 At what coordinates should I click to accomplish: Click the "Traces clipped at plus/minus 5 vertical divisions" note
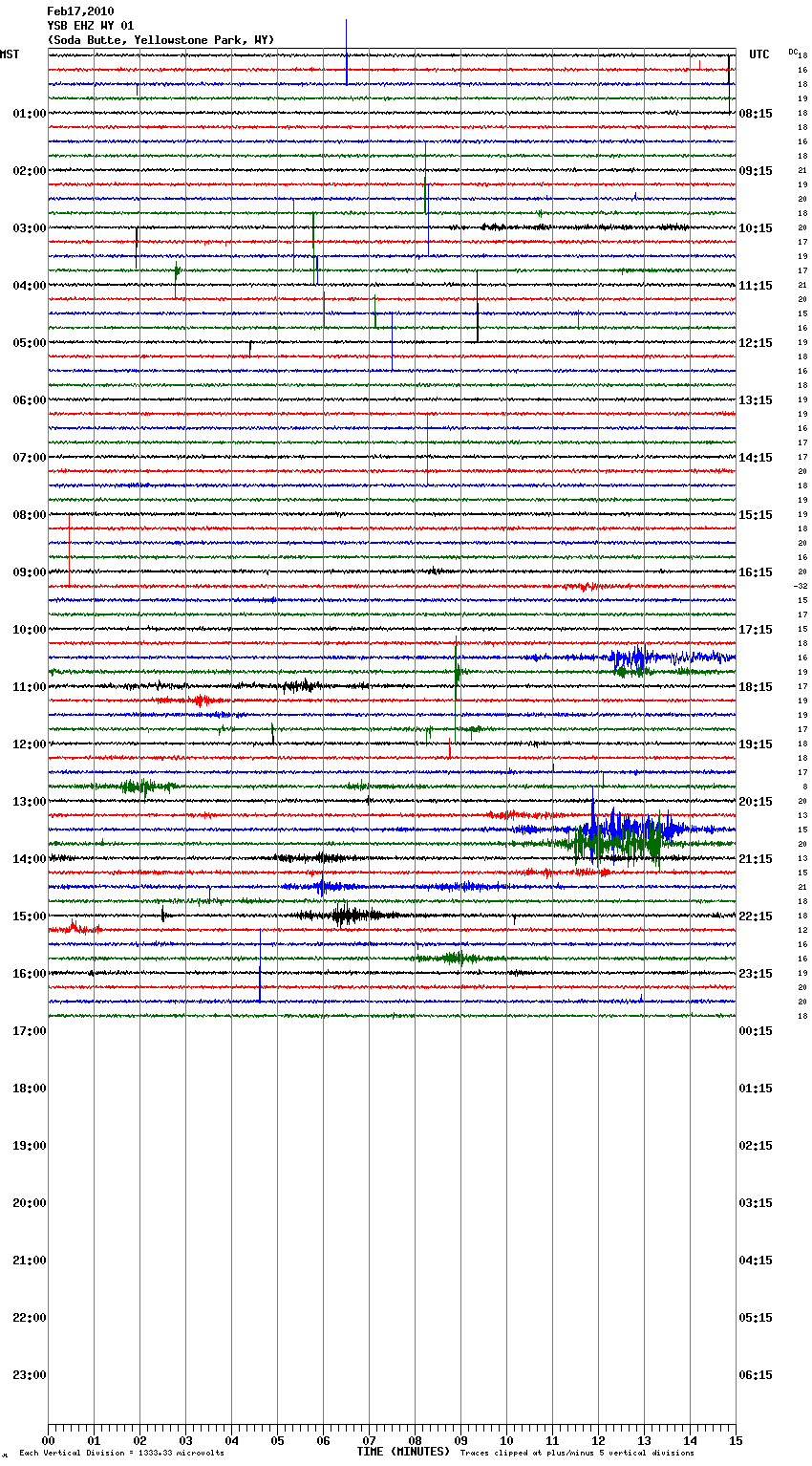pyautogui.click(x=577, y=1454)
